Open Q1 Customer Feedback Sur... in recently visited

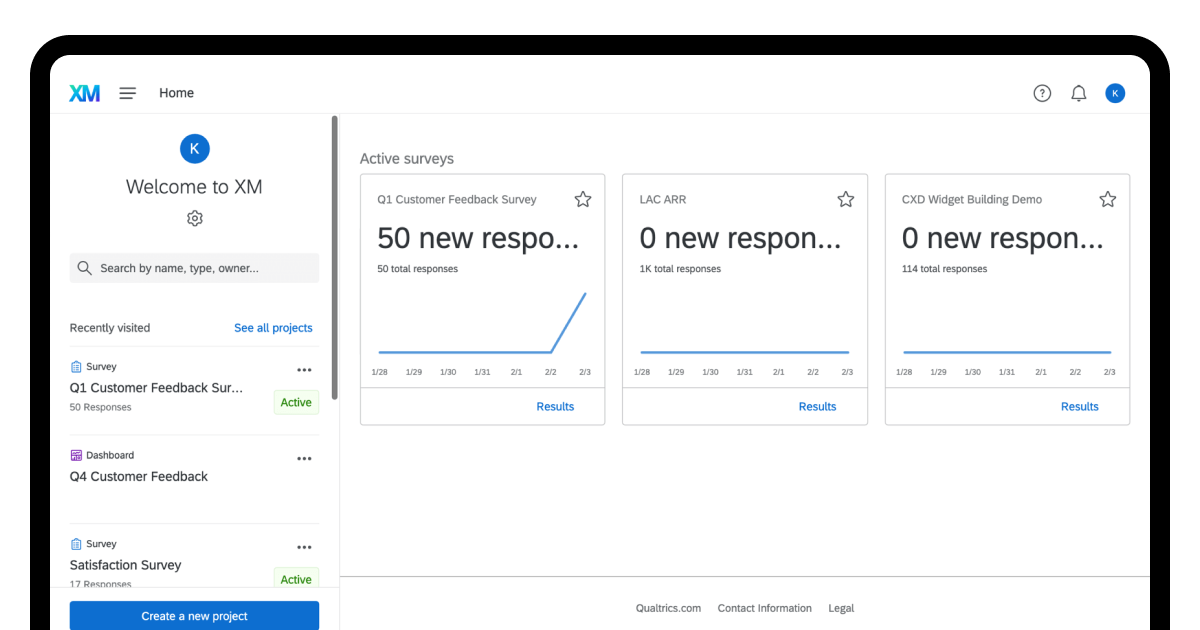pyautogui.click(x=156, y=388)
